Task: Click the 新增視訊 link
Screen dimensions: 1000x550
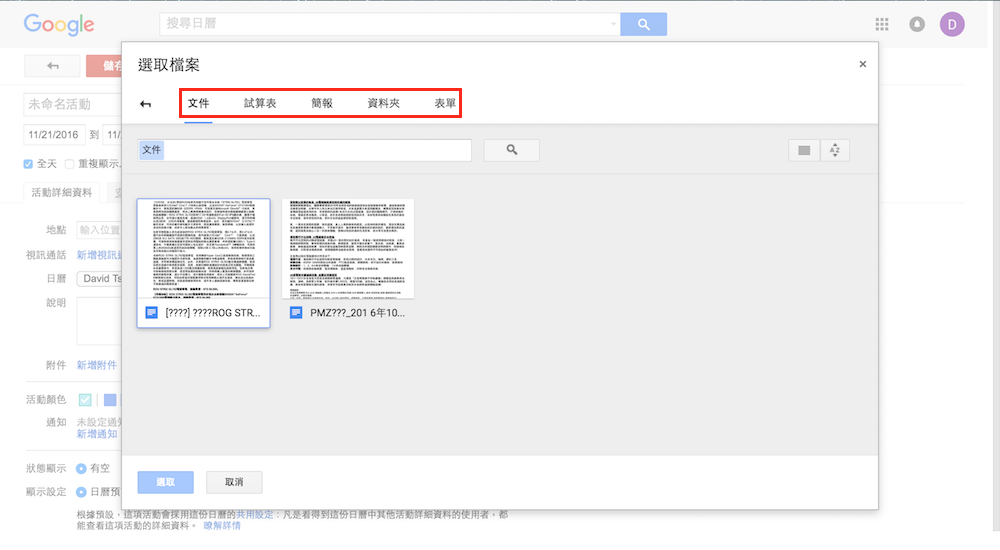Action: (x=99, y=255)
